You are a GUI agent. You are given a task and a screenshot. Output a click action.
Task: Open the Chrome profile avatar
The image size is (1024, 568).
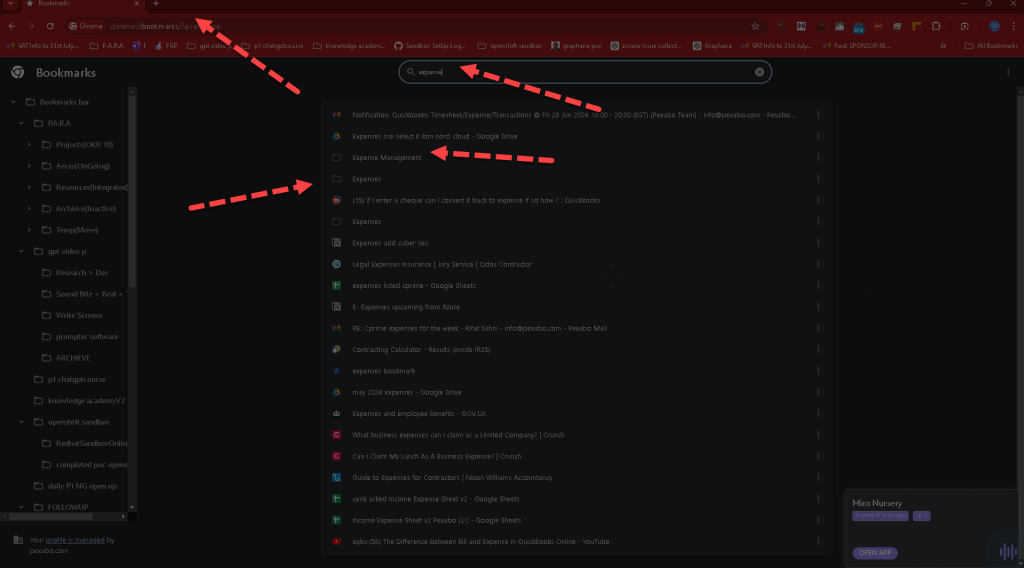click(x=994, y=26)
